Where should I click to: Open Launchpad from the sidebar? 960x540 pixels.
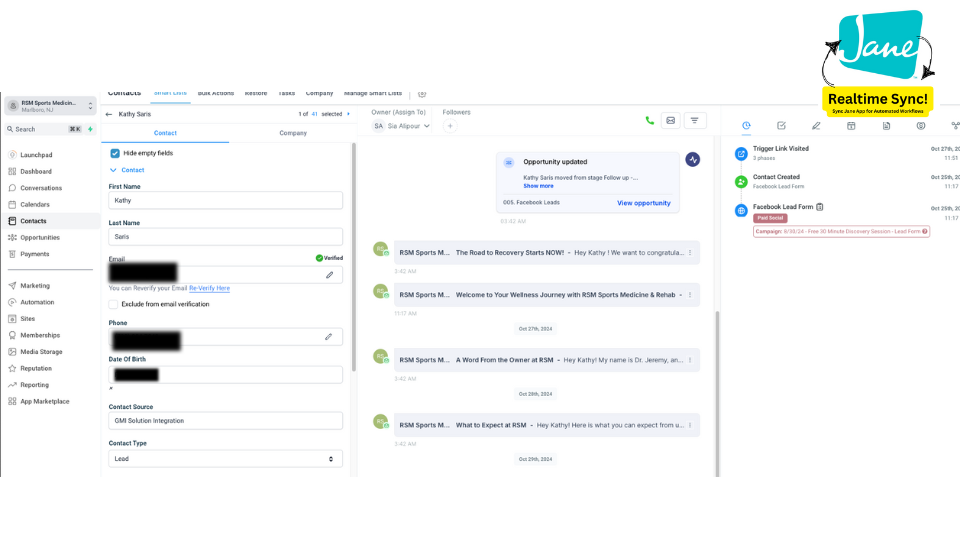pos(36,155)
